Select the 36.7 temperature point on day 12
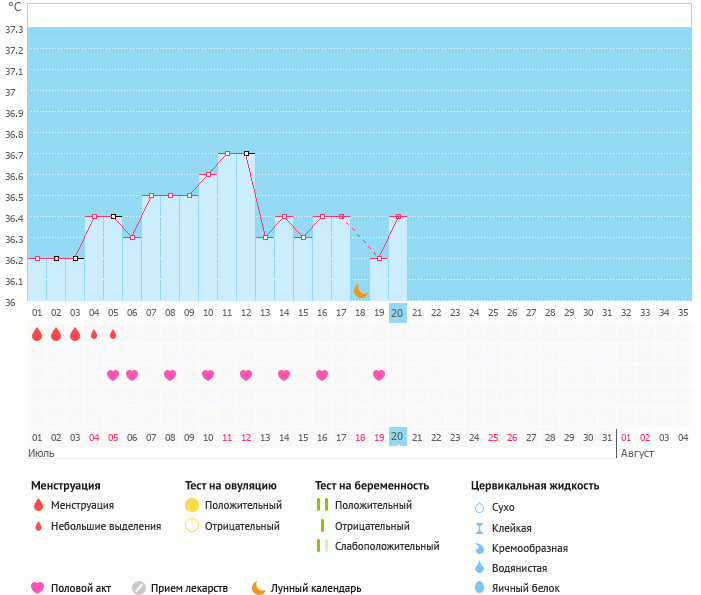Screen dimensions: 701x595 pyautogui.click(x=246, y=153)
